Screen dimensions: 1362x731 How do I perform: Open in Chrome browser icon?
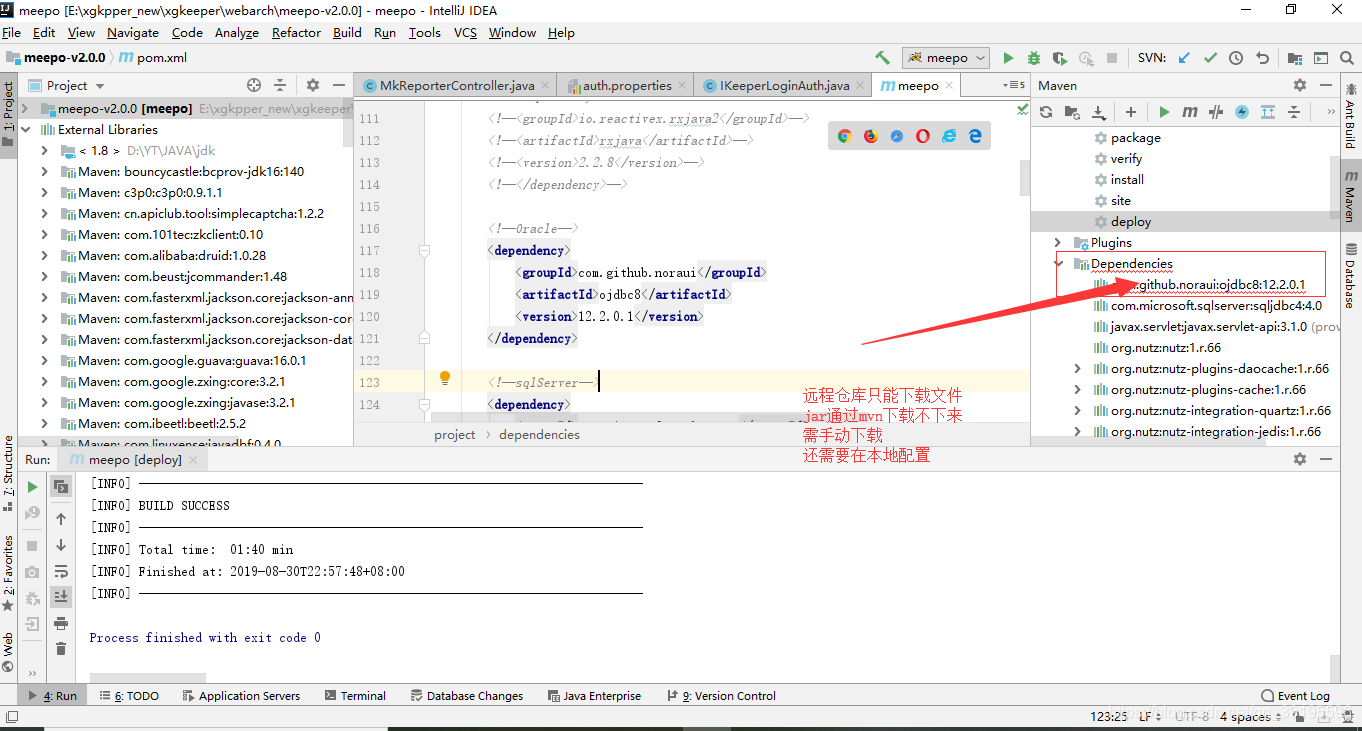[844, 136]
